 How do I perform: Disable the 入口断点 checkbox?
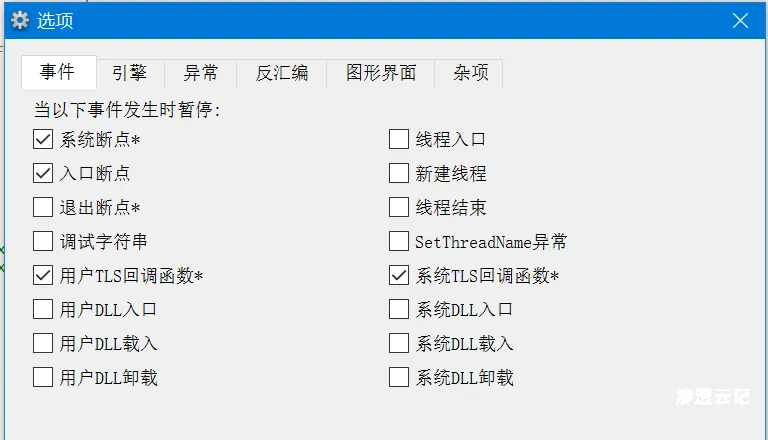pos(43,173)
